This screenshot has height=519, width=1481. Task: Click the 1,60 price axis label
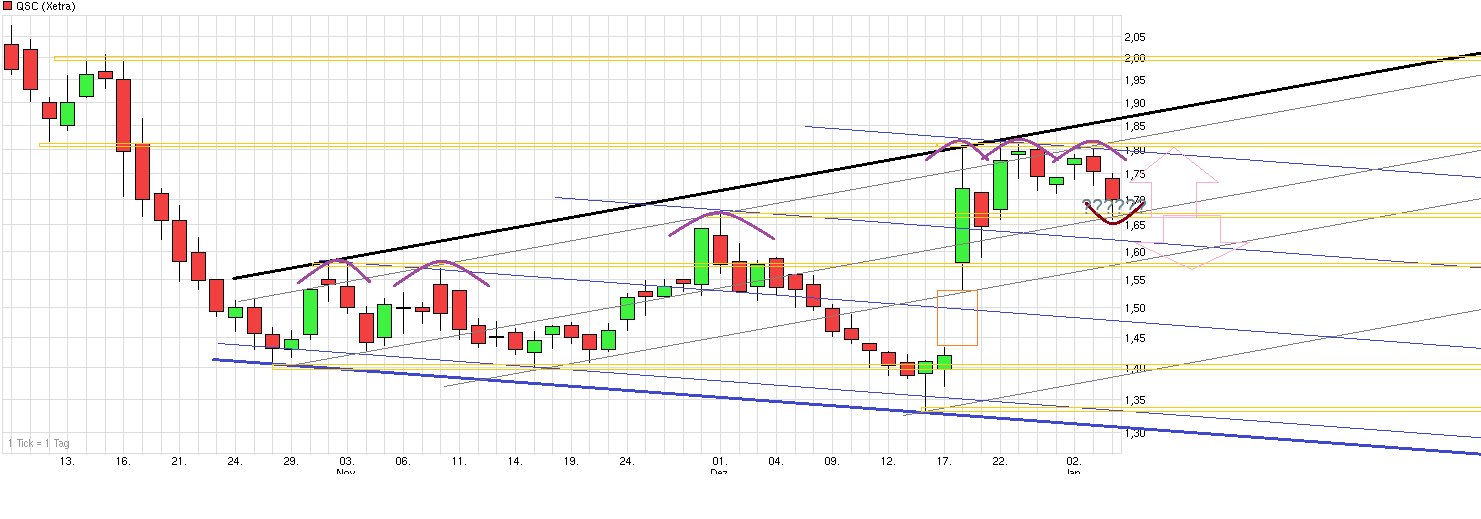click(1136, 253)
